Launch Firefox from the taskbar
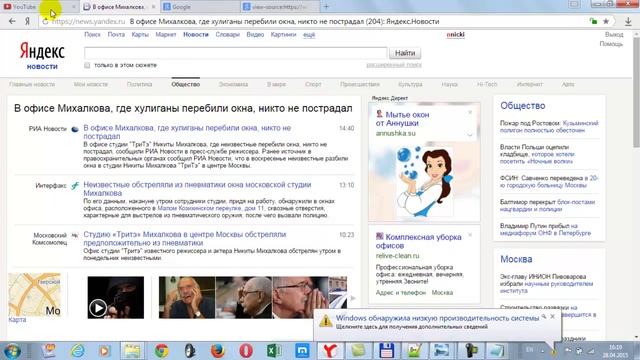Viewport: 640px width, 360px height. 218,351
